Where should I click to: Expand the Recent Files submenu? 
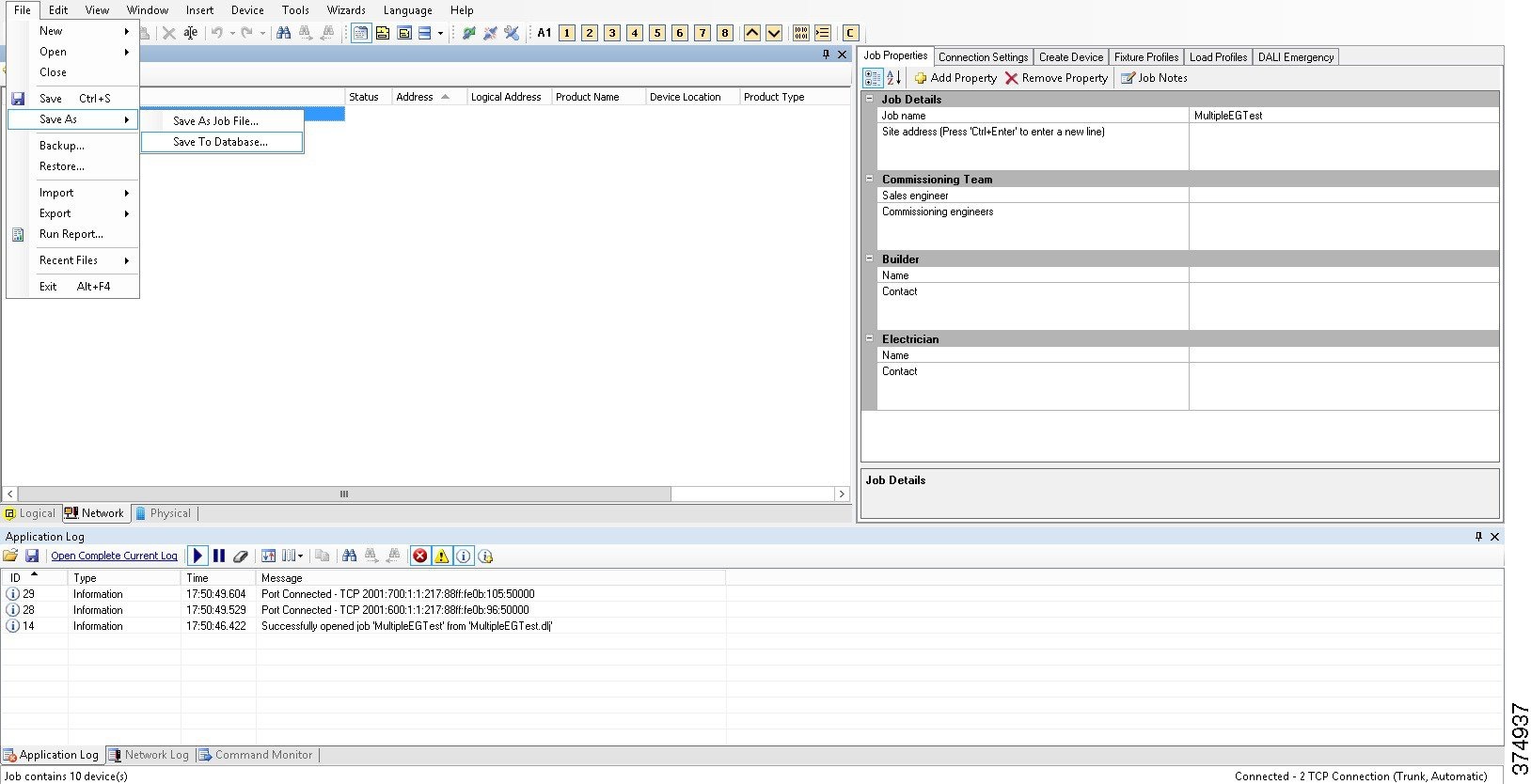coord(73,260)
